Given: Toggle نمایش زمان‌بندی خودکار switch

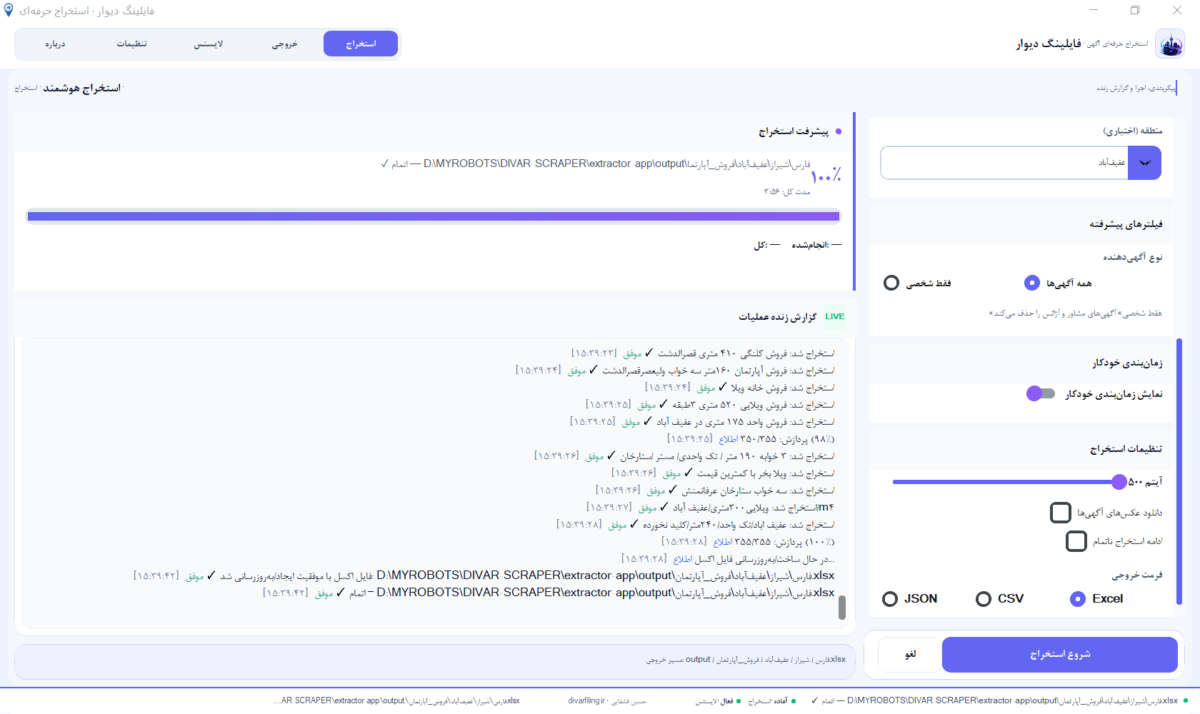Looking at the screenshot, I should coord(1041,394).
